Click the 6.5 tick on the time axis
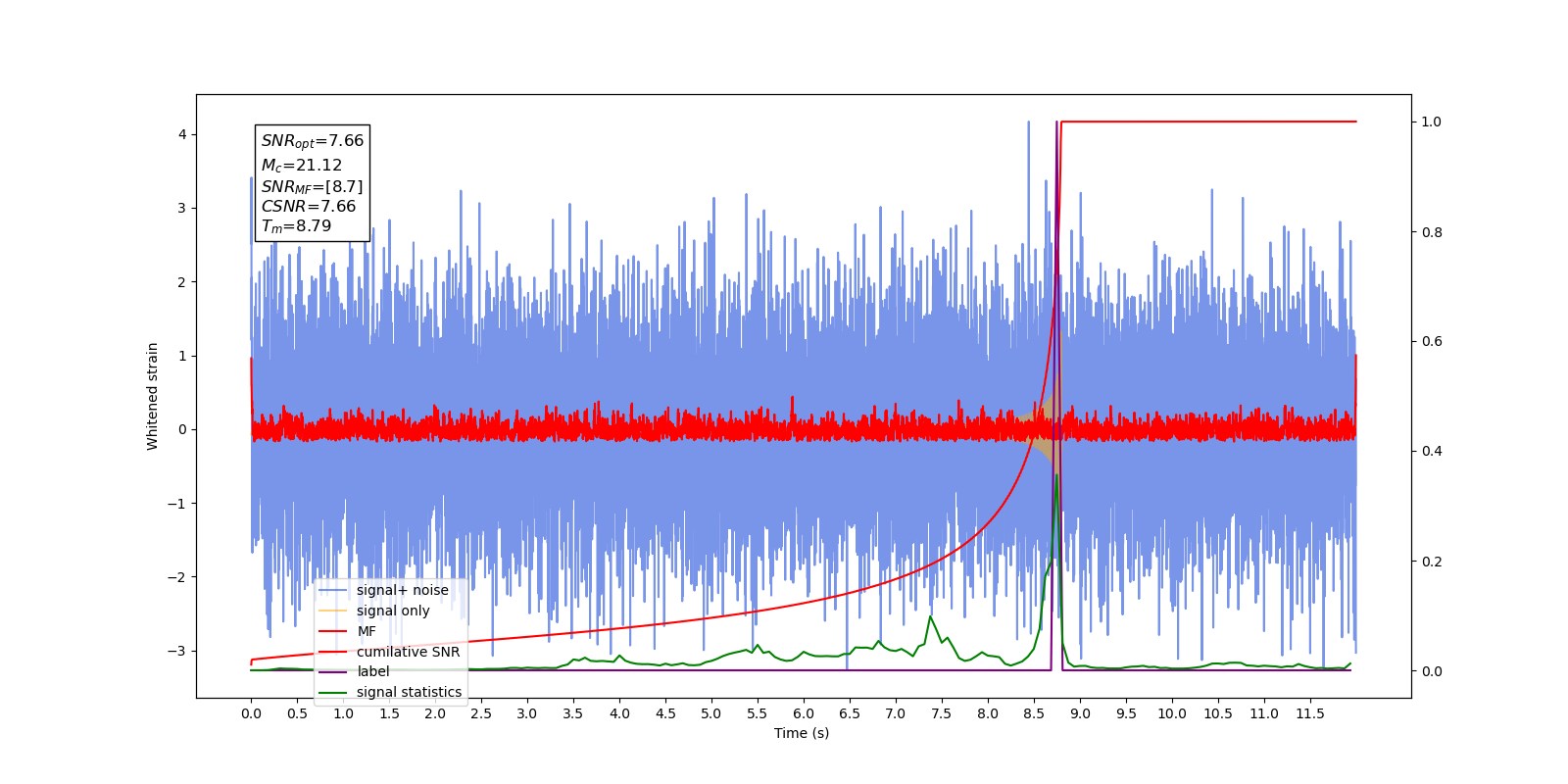Image resolution: width=1568 pixels, height=784 pixels. pyautogui.click(x=850, y=713)
